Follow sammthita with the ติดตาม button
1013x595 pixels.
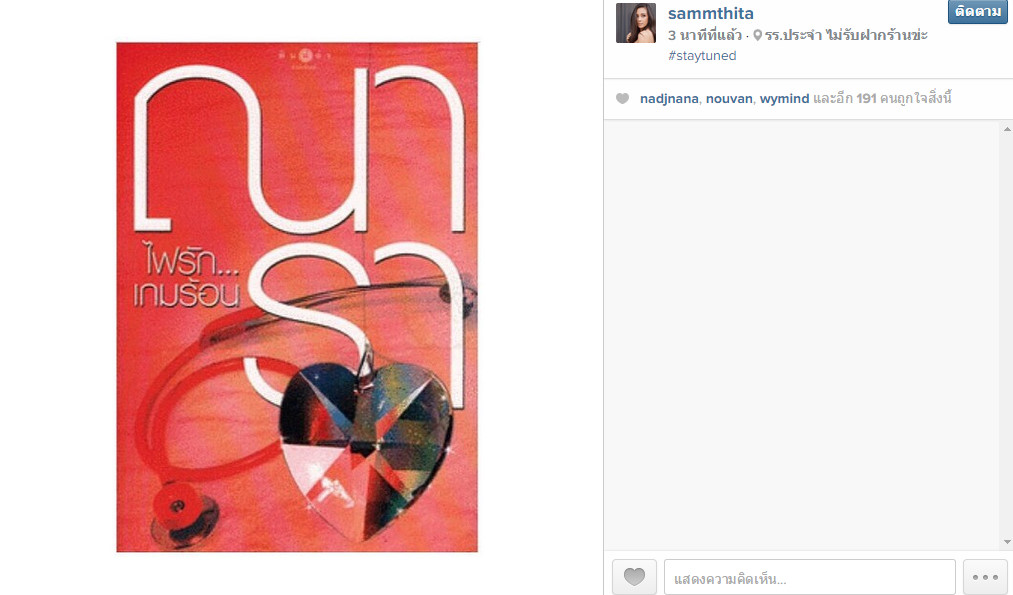coord(977,12)
